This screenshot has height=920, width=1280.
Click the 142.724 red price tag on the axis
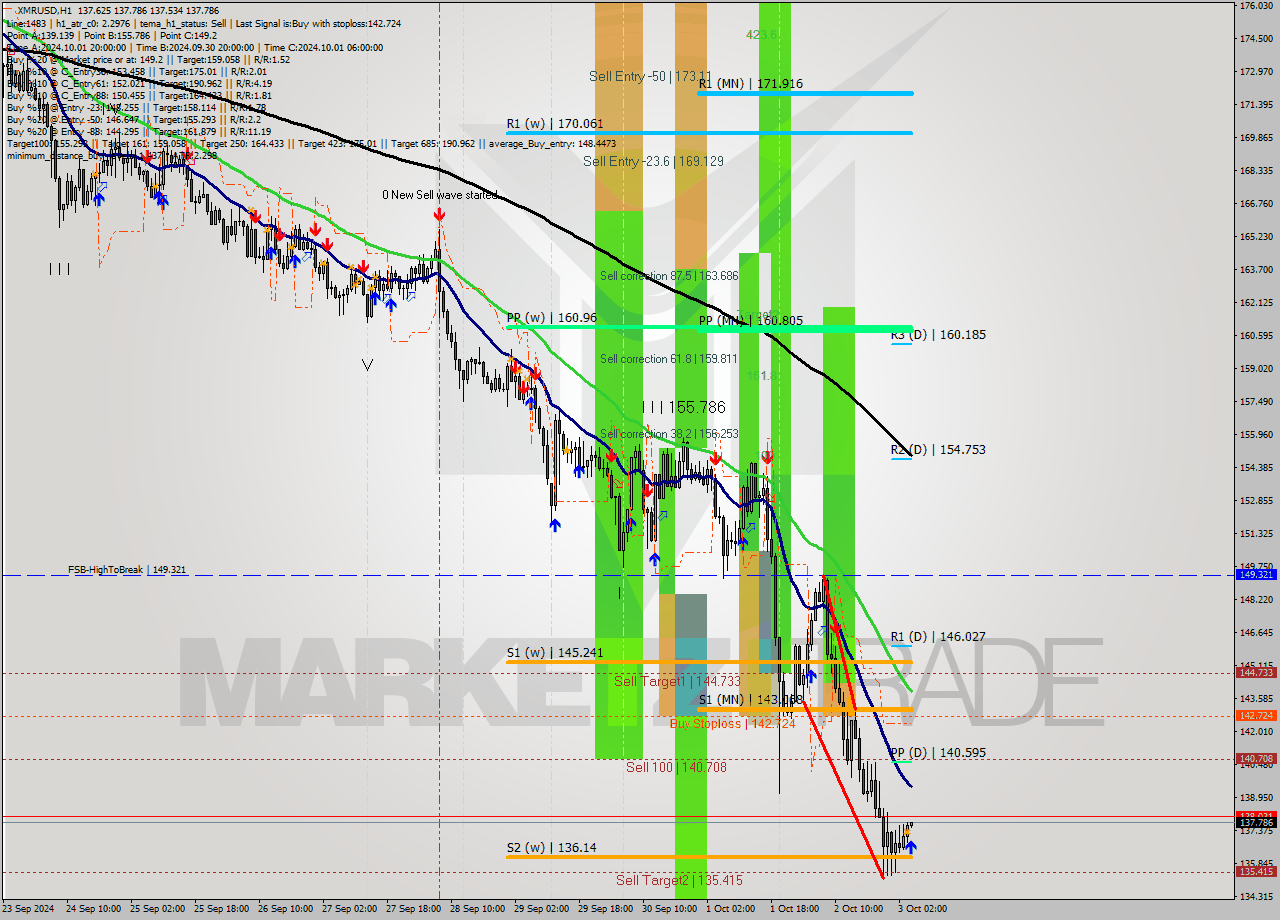click(1256, 716)
